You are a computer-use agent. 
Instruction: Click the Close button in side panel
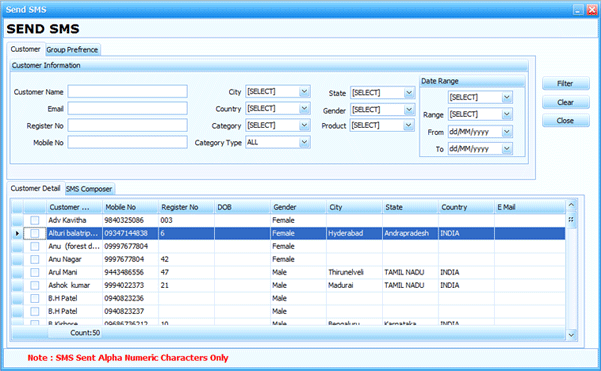pos(565,121)
